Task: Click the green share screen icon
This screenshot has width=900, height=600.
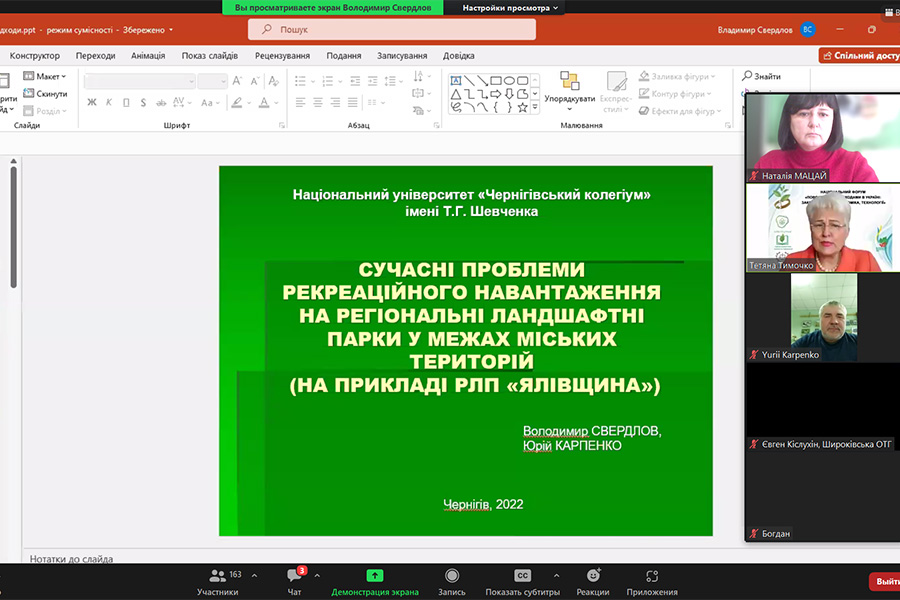Action: (x=375, y=576)
